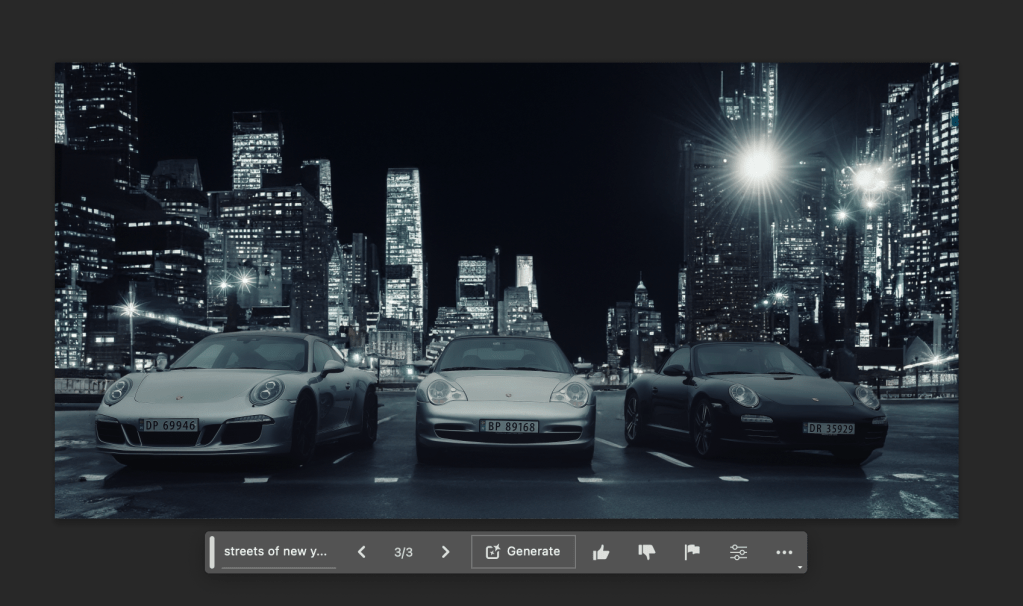Report the result with the flag icon
This screenshot has height=606, width=1023.
click(692, 552)
